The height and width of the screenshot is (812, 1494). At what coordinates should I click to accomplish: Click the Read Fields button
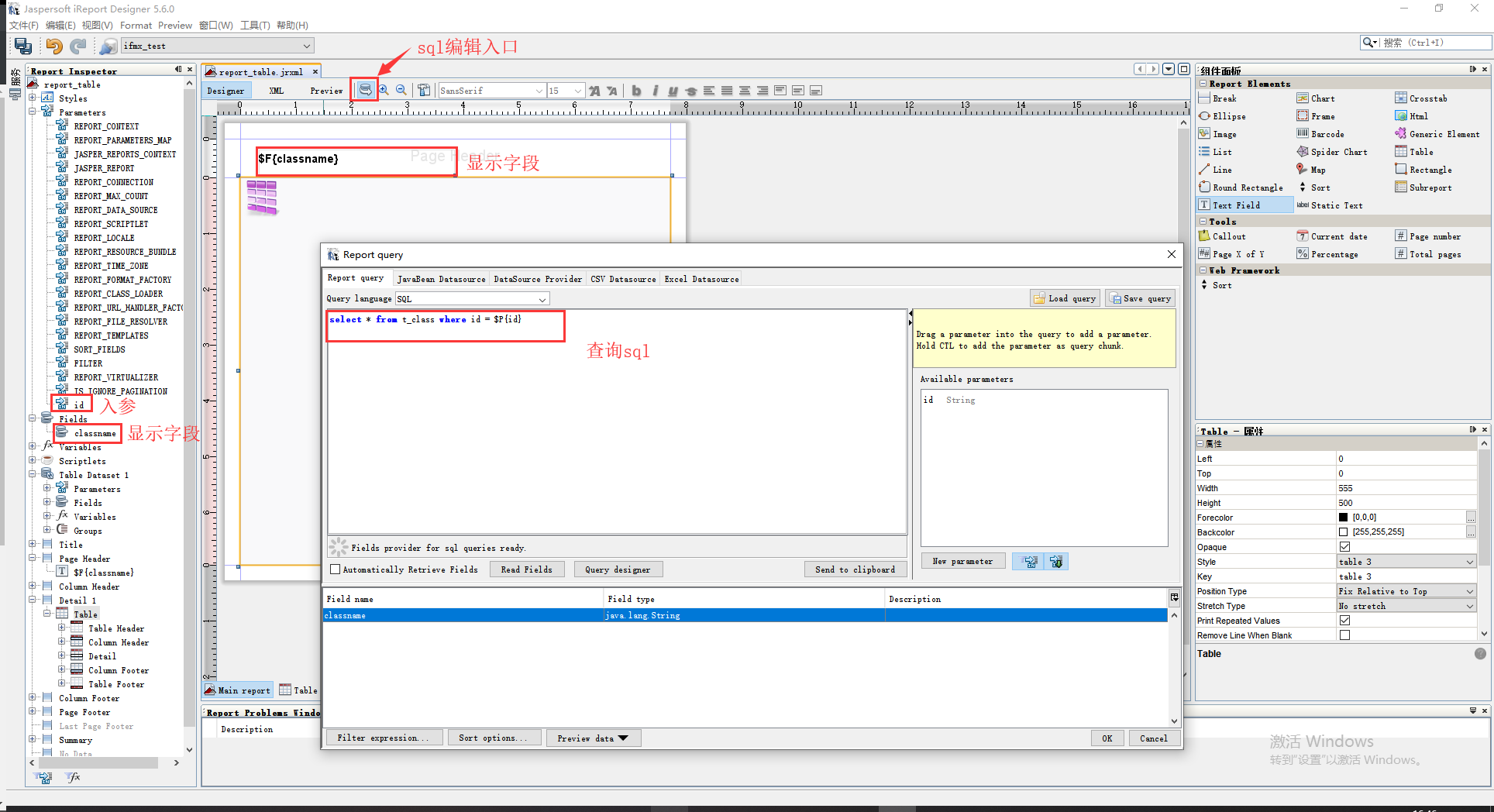point(527,569)
